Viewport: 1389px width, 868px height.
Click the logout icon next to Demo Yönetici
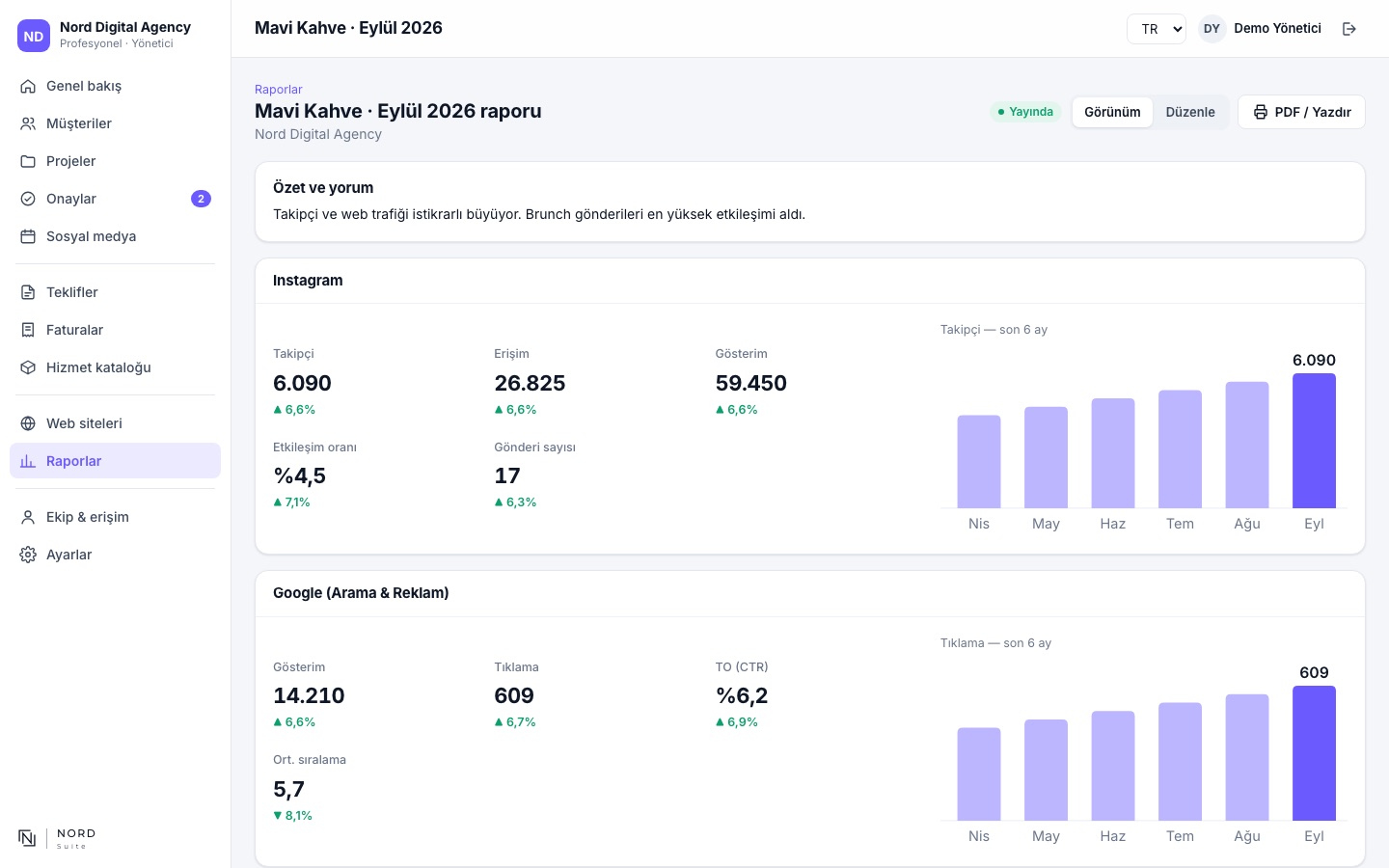pos(1349,29)
